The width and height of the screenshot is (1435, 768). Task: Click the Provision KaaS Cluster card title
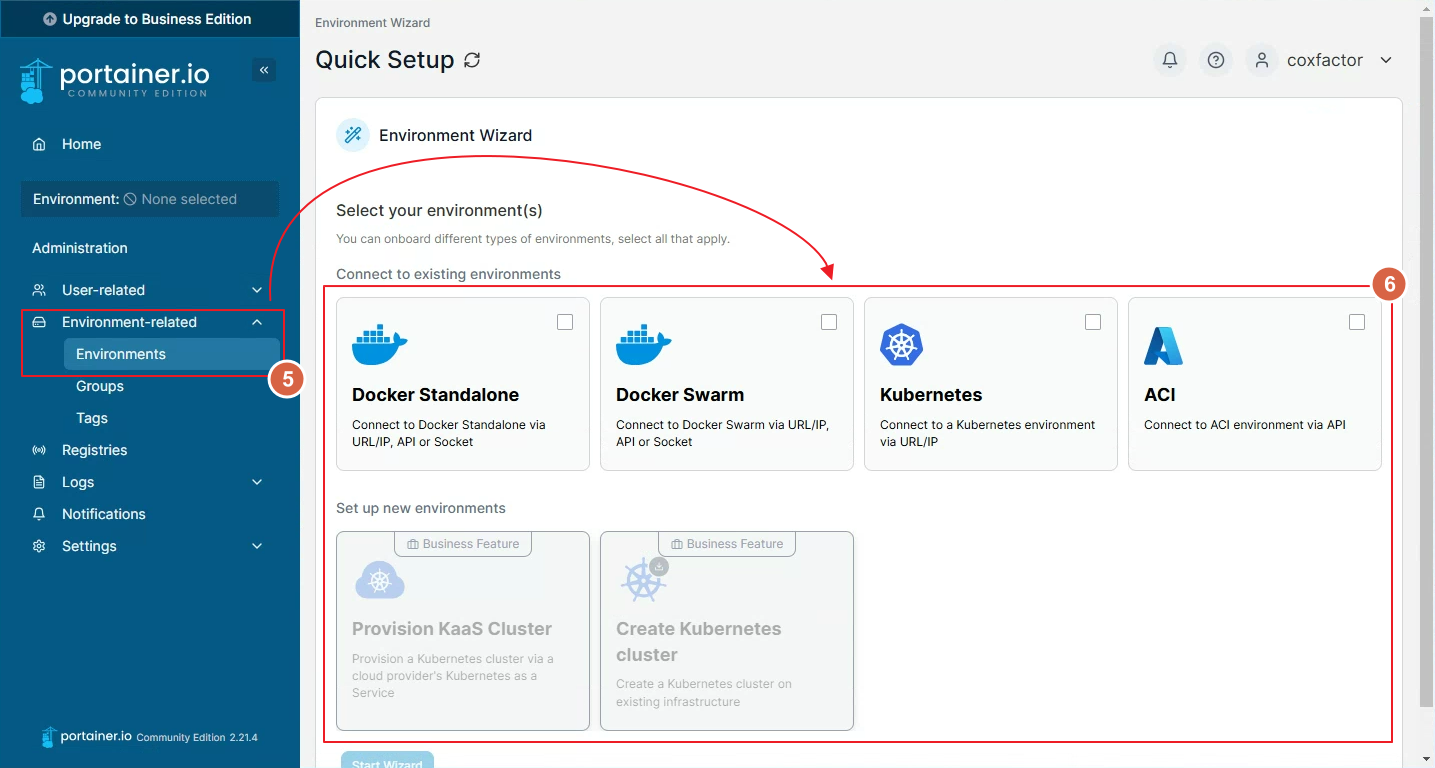[452, 629]
